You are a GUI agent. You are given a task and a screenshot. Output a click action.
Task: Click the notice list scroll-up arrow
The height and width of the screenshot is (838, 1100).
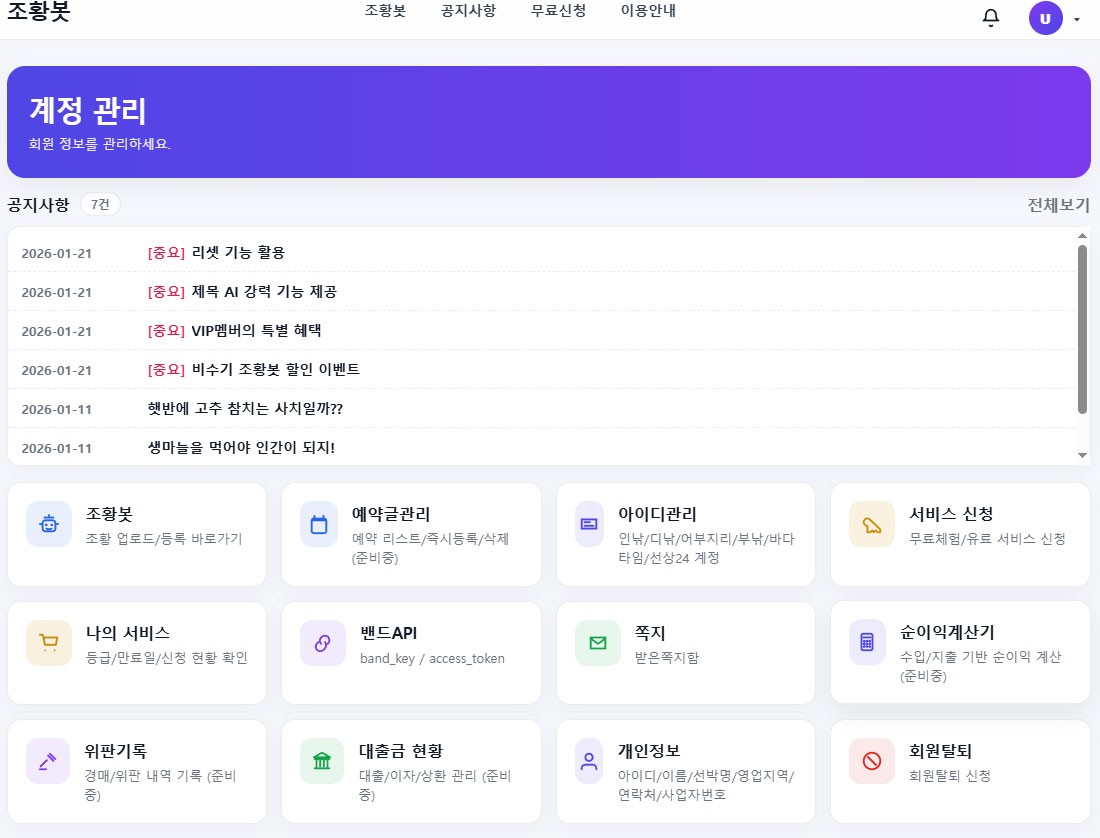1082,236
